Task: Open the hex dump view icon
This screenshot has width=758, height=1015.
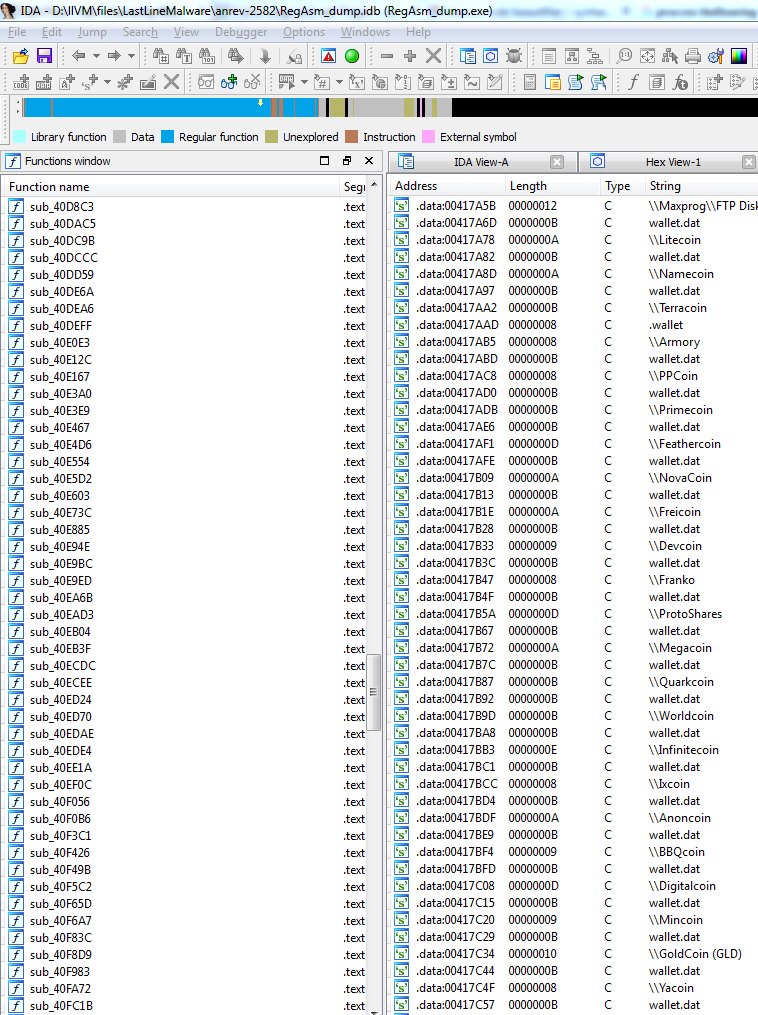Action: pos(491,56)
